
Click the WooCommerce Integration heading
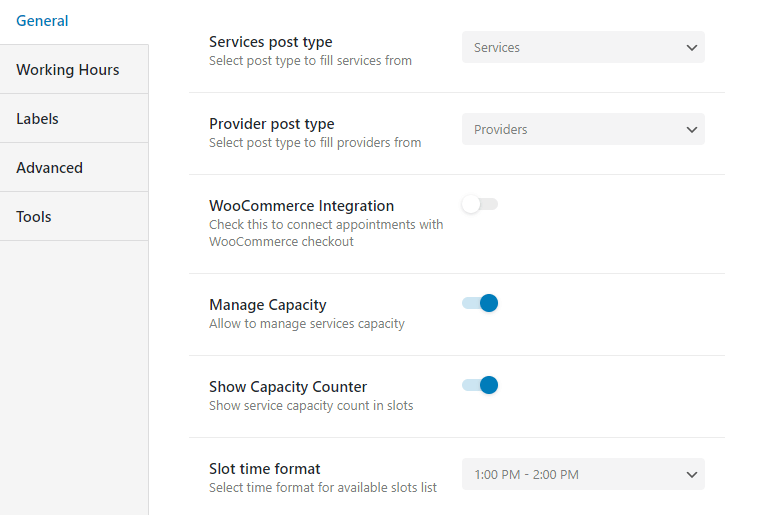(x=301, y=206)
